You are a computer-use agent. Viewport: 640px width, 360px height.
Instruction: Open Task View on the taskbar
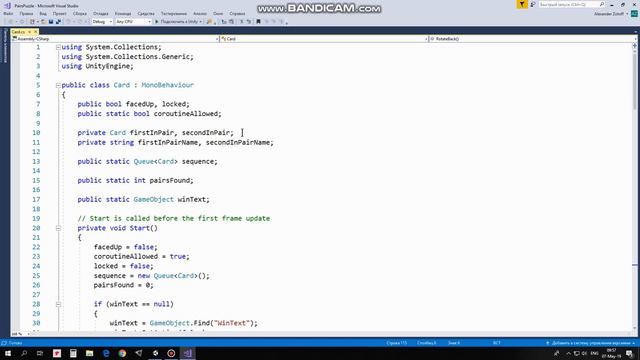coord(40,353)
